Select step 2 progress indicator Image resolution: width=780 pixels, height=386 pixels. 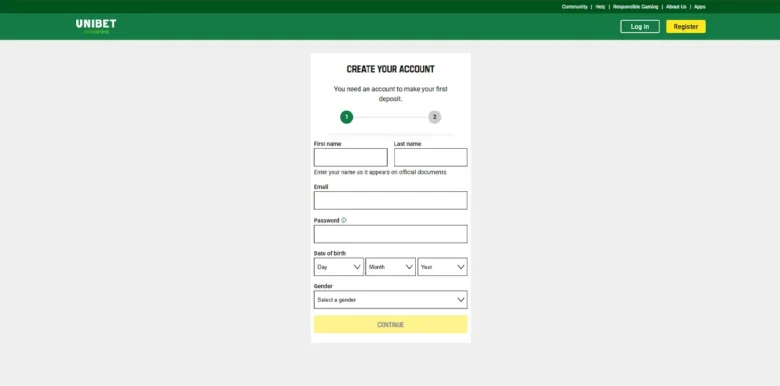point(435,117)
